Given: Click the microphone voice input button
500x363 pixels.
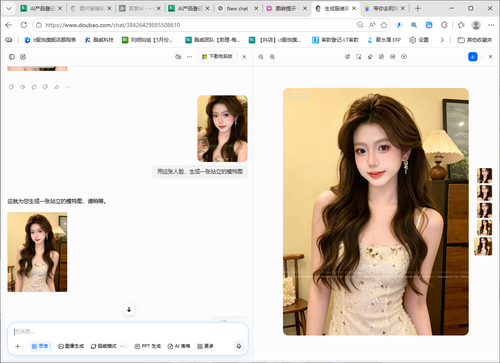Looking at the screenshot, I should click(x=239, y=346).
